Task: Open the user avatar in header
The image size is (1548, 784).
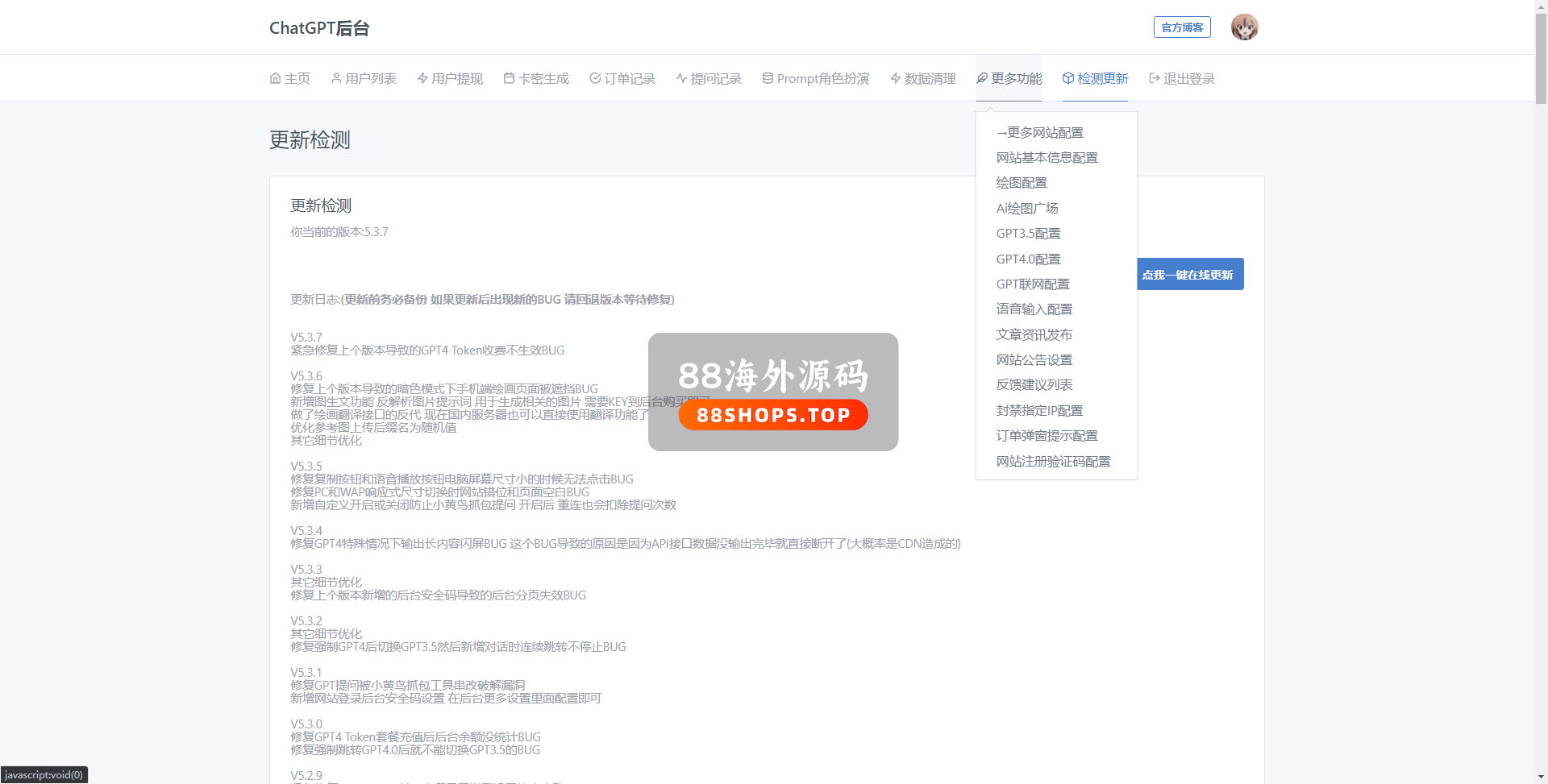Action: click(1244, 27)
